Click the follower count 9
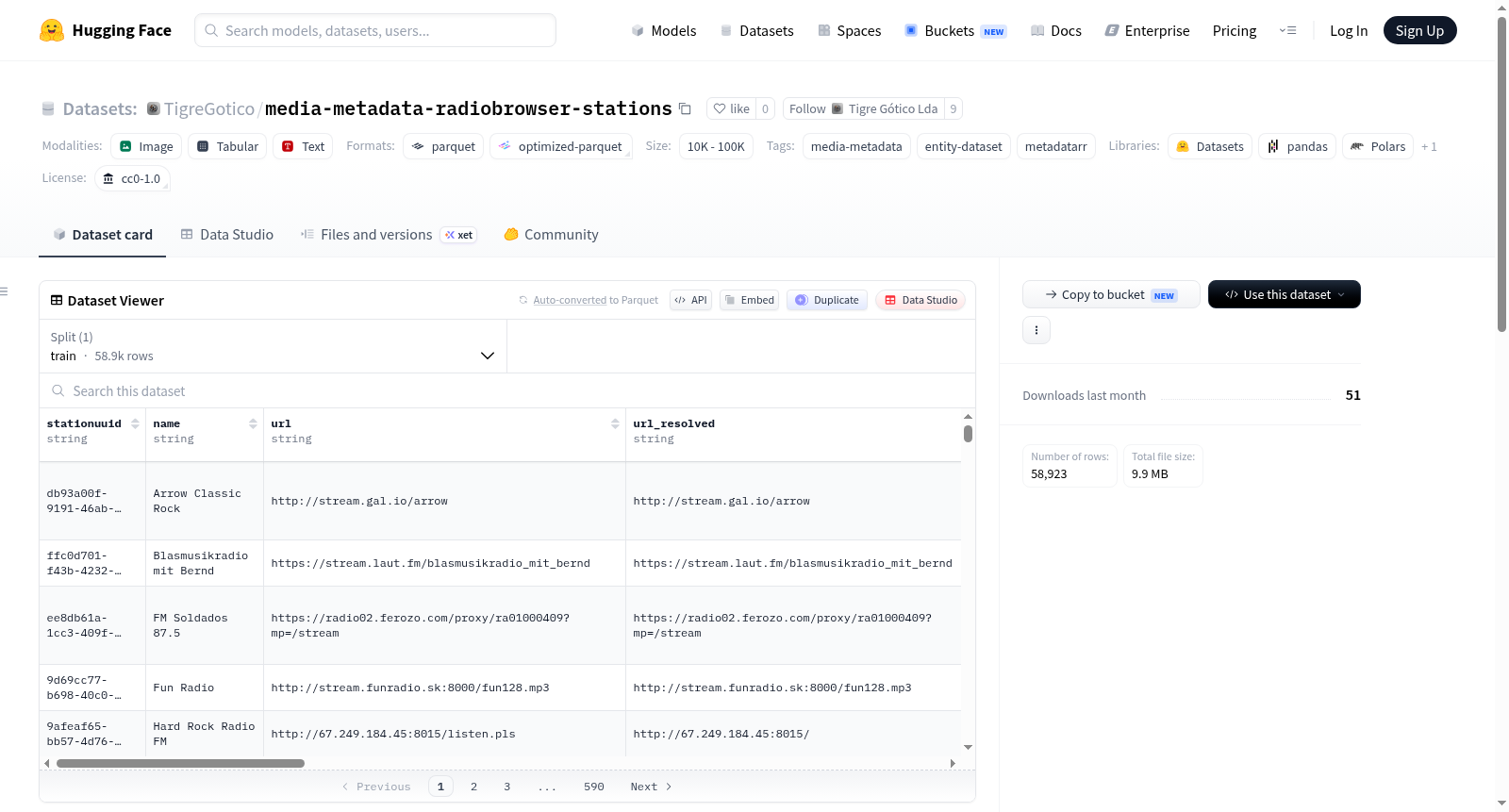This screenshot has width=1509, height=812. (x=953, y=108)
